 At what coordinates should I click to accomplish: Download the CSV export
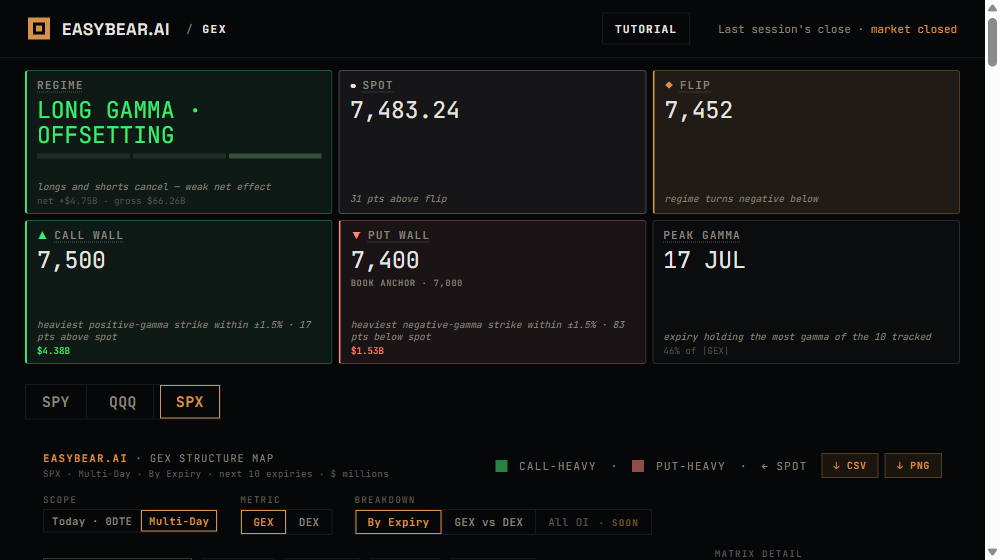tap(849, 466)
